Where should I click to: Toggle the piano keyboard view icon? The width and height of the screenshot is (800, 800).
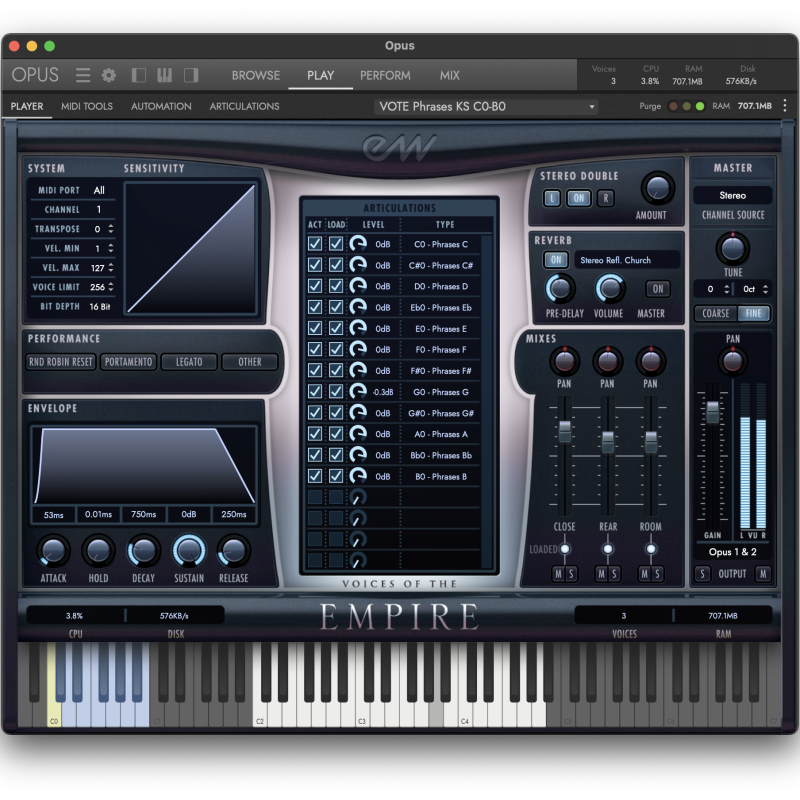click(164, 76)
